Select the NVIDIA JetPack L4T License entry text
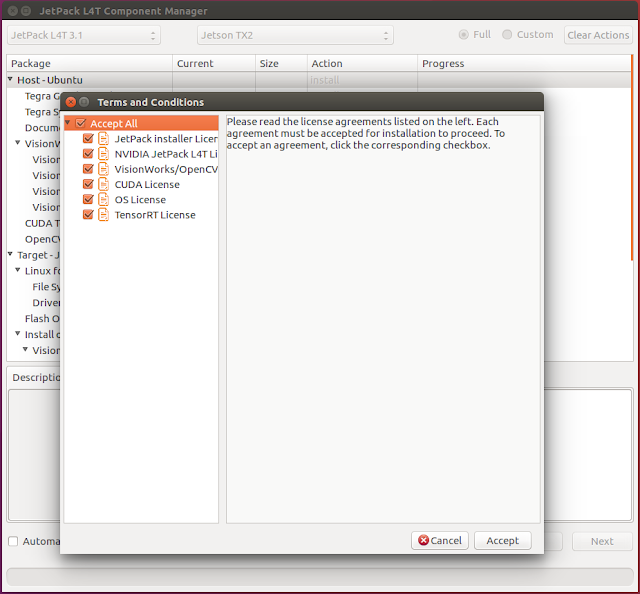This screenshot has height=594, width=640. pyautogui.click(x=166, y=154)
